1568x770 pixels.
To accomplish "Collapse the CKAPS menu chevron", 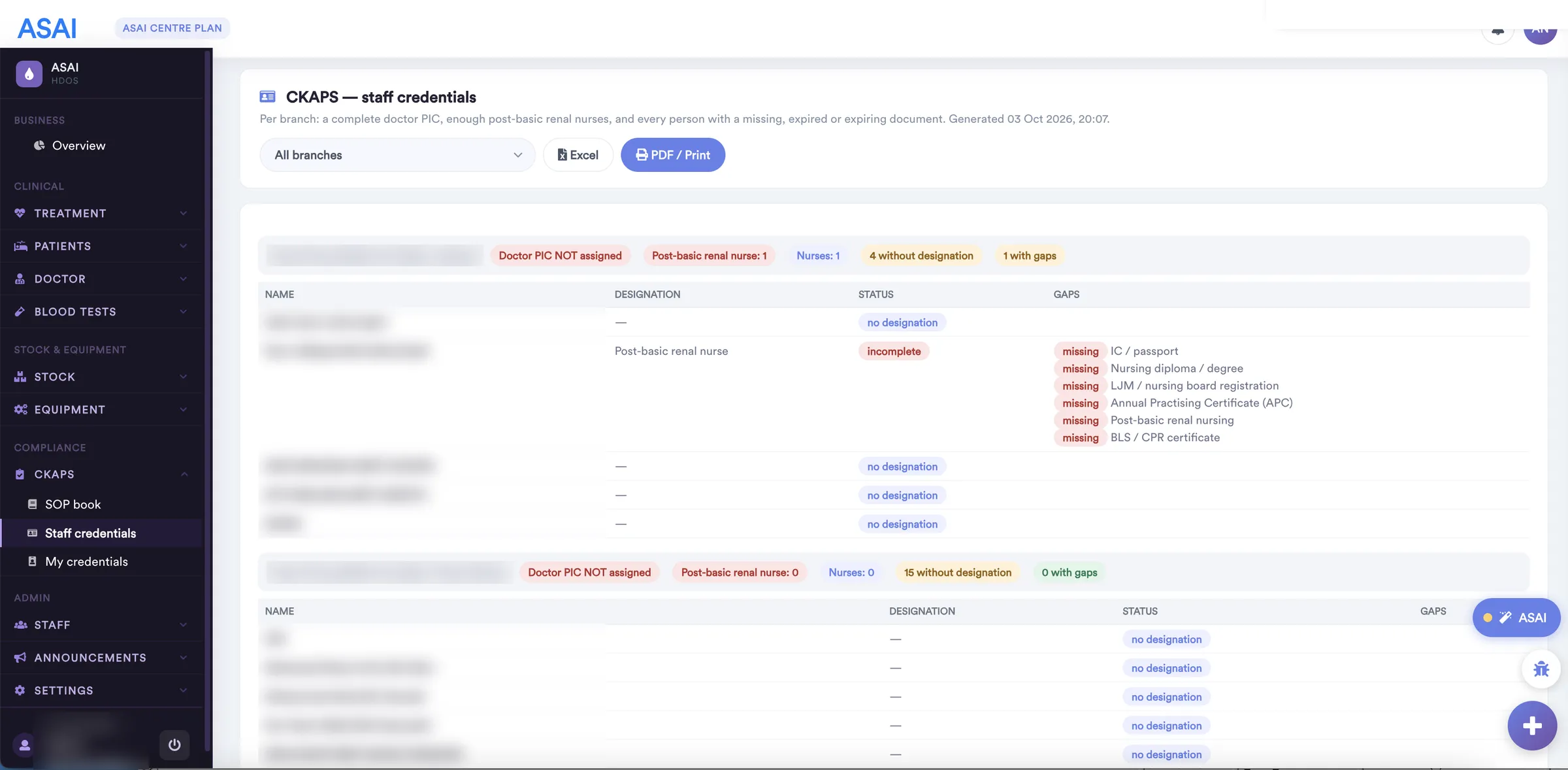I will point(184,474).
